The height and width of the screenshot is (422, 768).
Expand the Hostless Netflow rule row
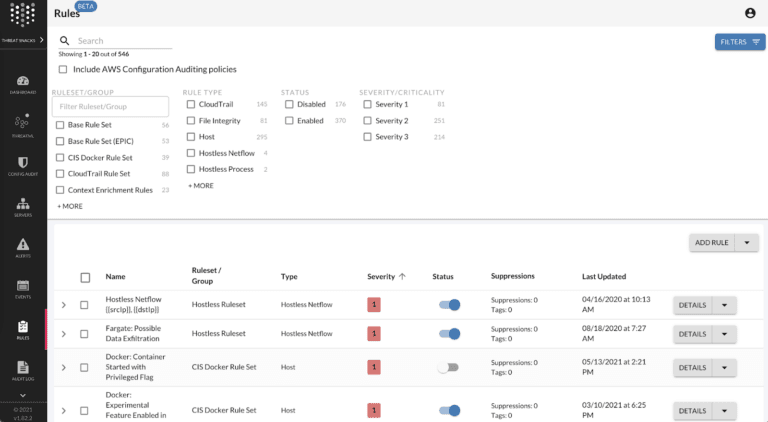coord(63,305)
